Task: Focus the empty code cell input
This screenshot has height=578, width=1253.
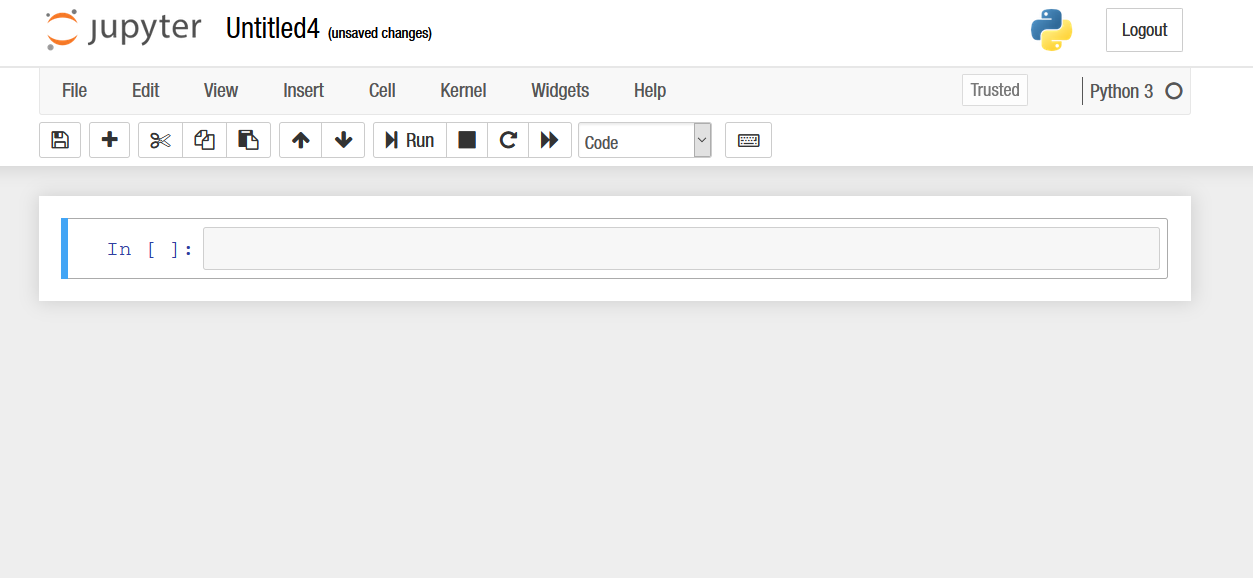Action: pyautogui.click(x=681, y=248)
